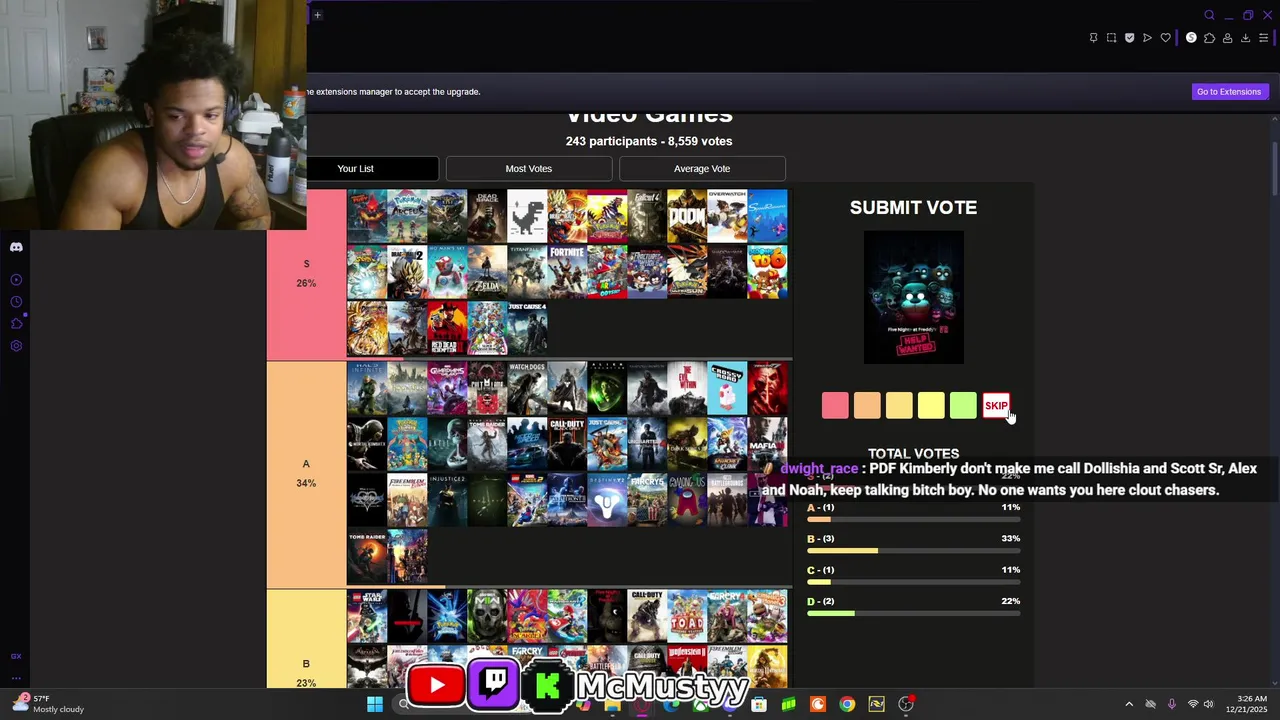Image resolution: width=1280 pixels, height=720 pixels.
Task: Open history clock in browser sidebar
Action: click(x=16, y=302)
